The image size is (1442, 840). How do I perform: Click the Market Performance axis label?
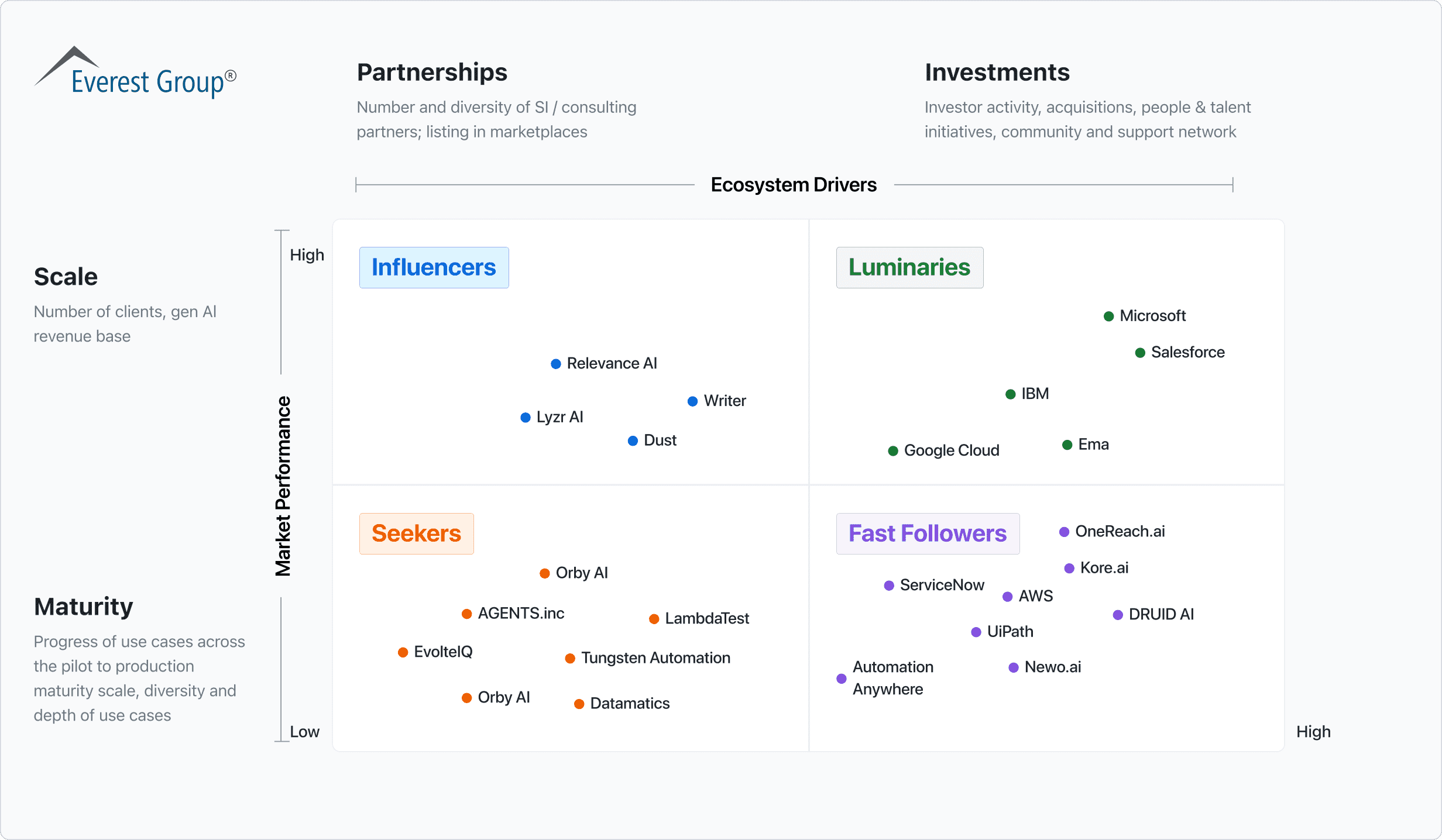(x=283, y=486)
